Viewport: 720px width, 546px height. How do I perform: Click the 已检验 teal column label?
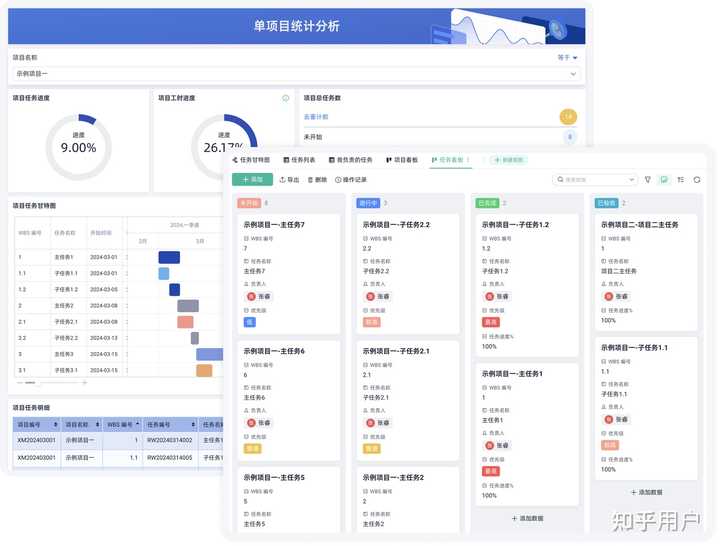(607, 203)
